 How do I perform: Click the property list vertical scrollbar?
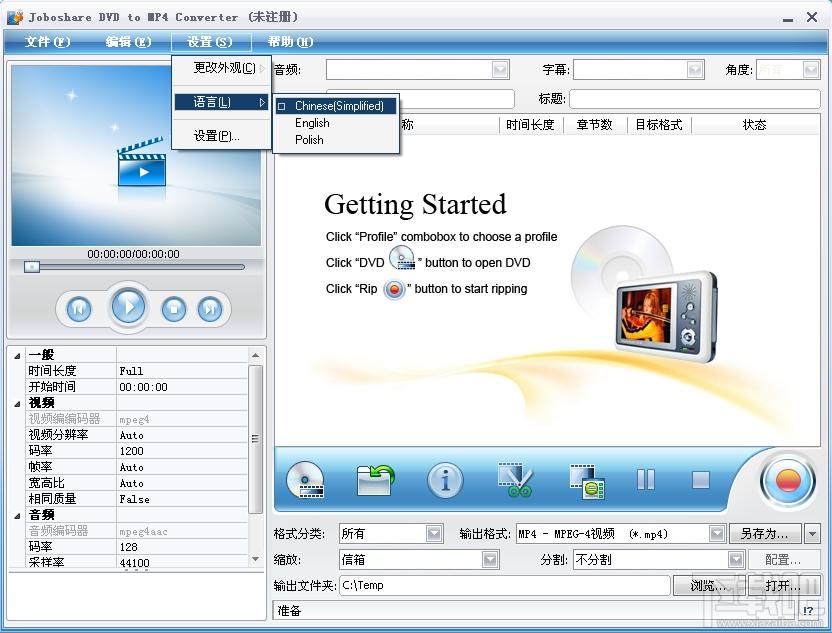255,439
